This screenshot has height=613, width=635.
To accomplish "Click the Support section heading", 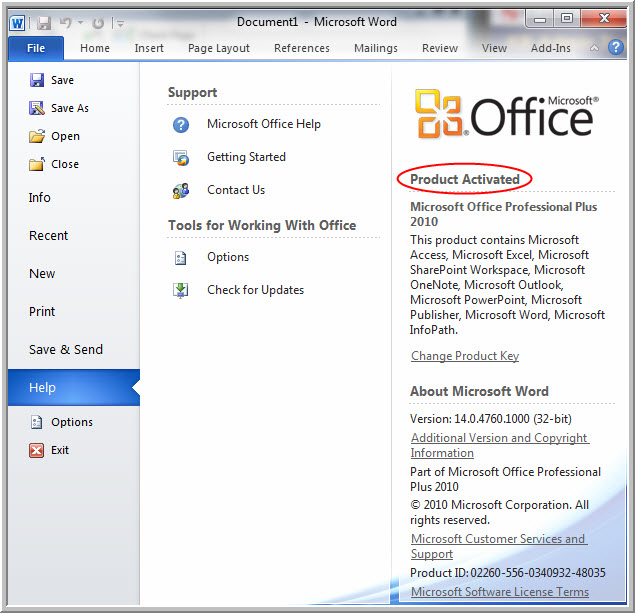I will coord(192,92).
